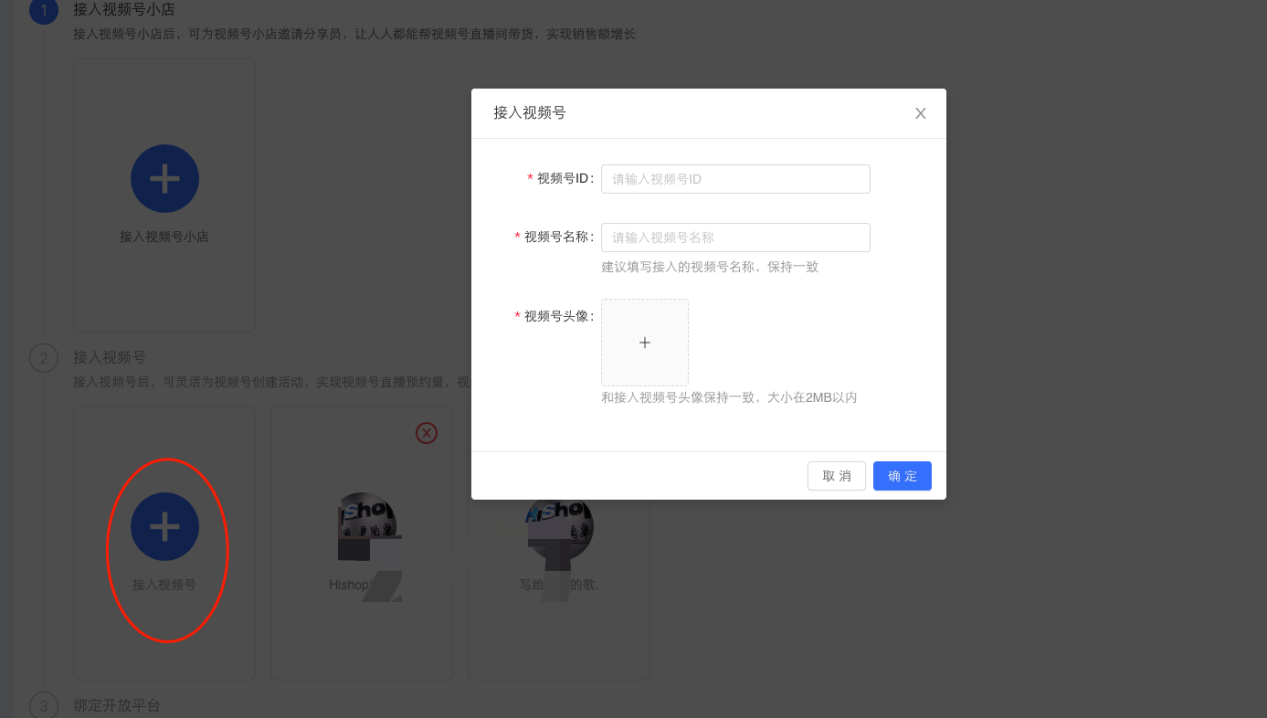Click the blue plus icon above 接入视频号
The image size is (1267, 718).
(164, 526)
